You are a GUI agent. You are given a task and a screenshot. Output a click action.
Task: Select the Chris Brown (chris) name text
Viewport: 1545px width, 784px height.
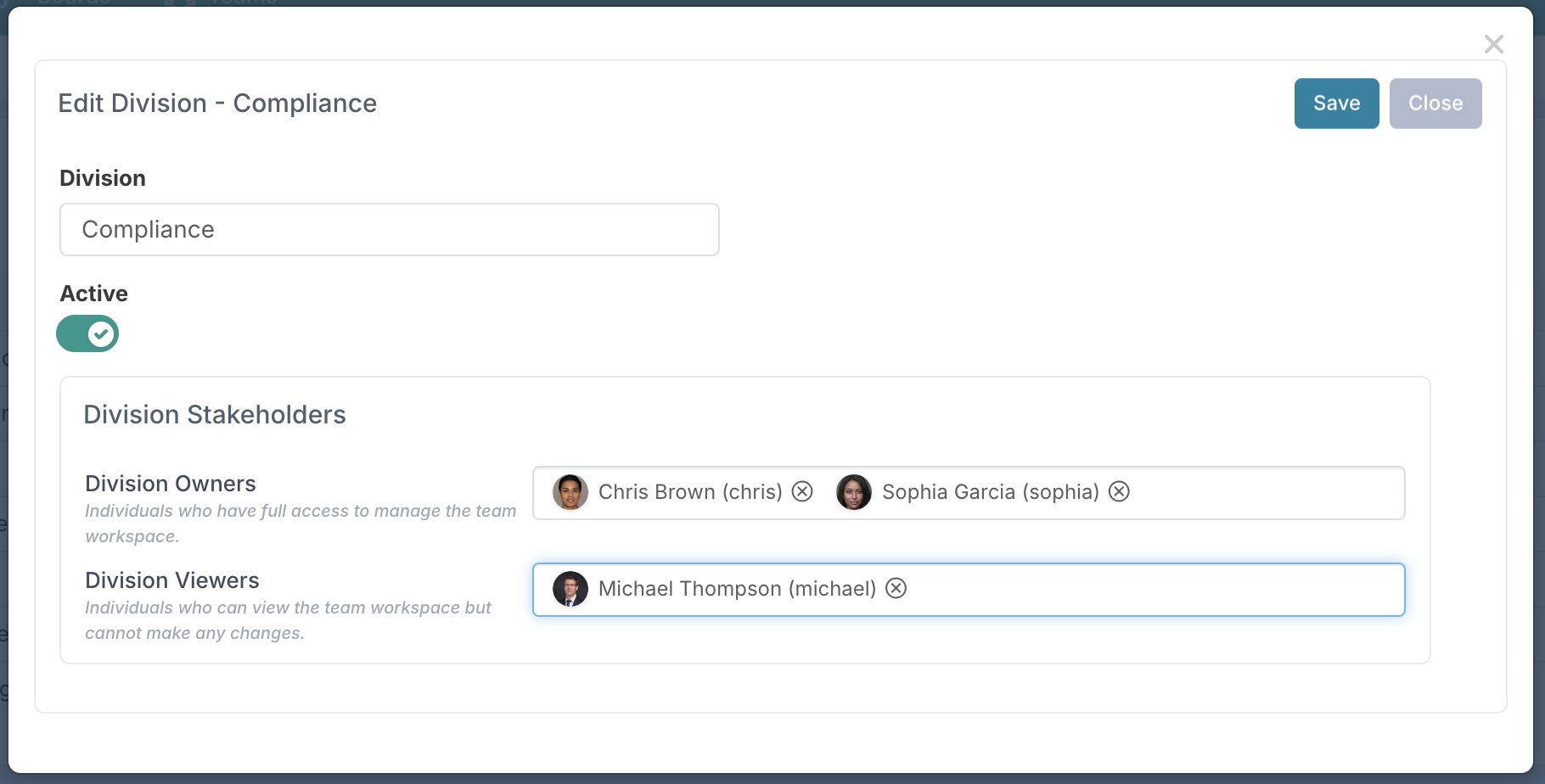690,492
